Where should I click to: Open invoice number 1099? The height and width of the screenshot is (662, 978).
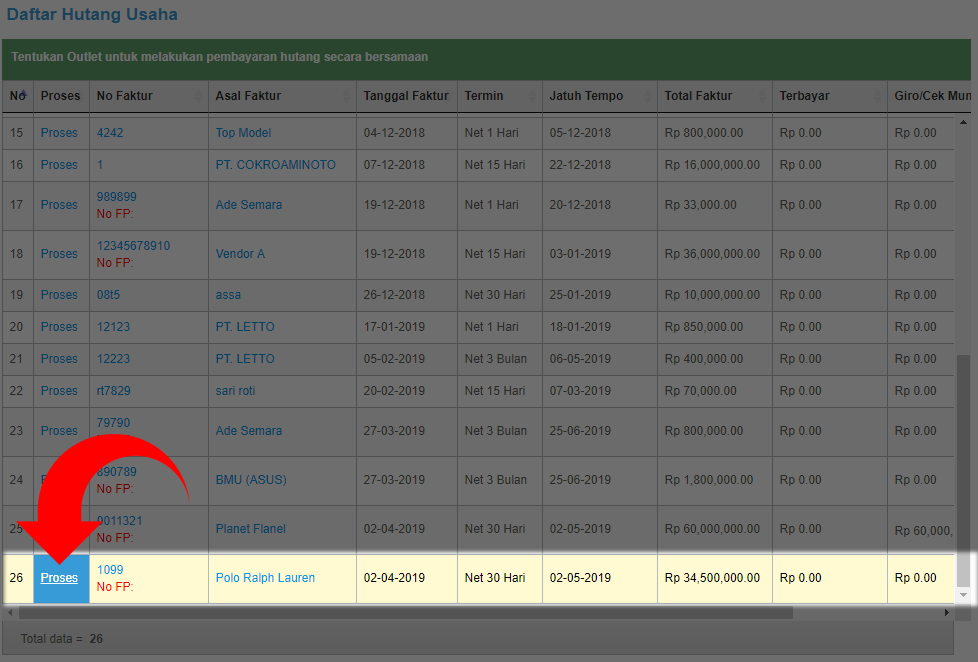tap(110, 570)
